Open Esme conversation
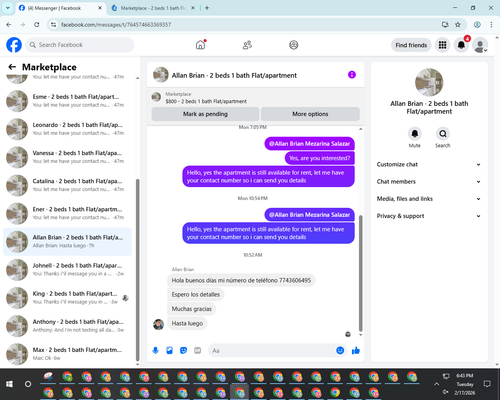This screenshot has height=400, width=500. (x=67, y=101)
